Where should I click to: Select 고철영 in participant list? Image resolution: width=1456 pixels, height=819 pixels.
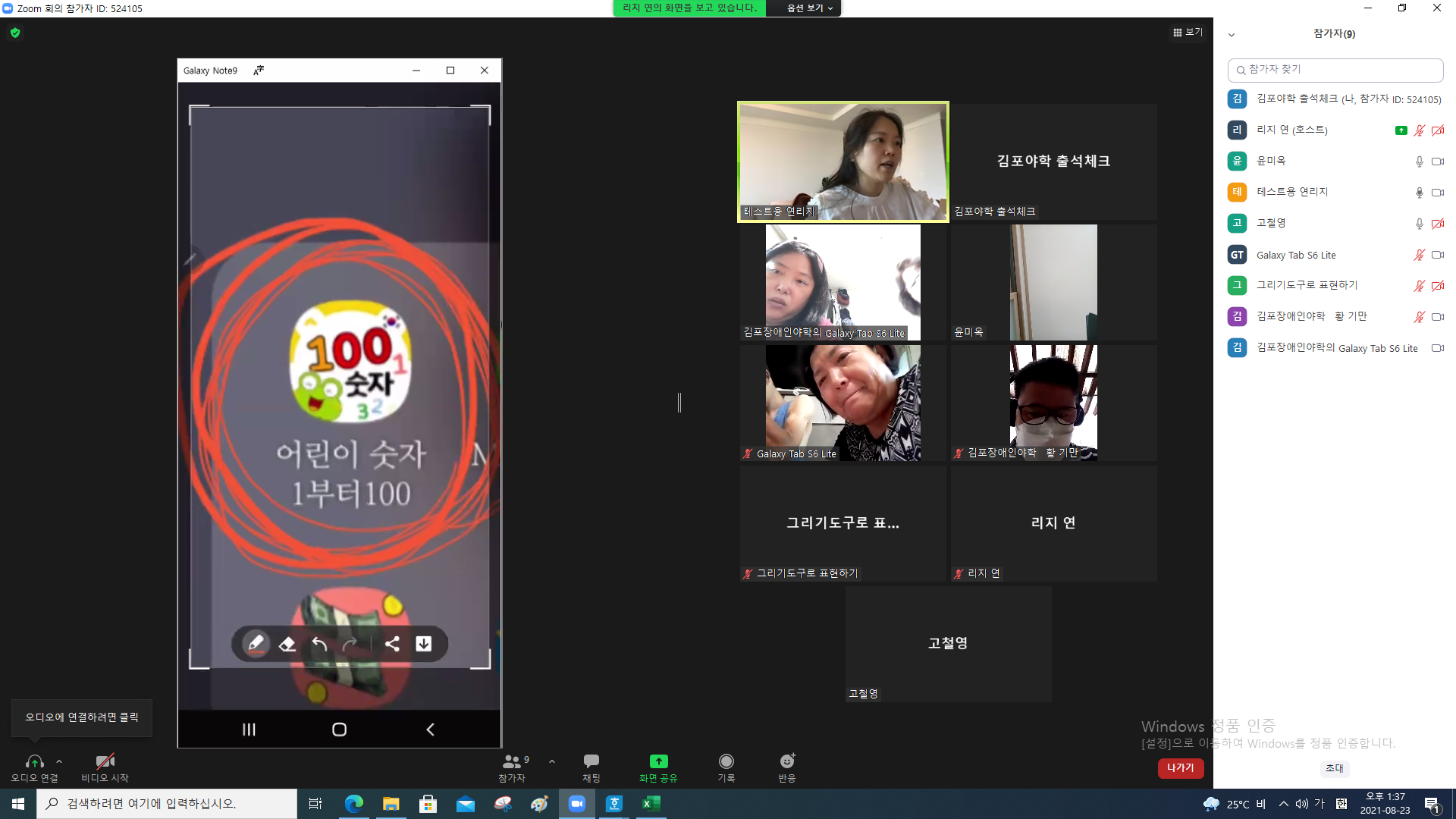pos(1335,224)
